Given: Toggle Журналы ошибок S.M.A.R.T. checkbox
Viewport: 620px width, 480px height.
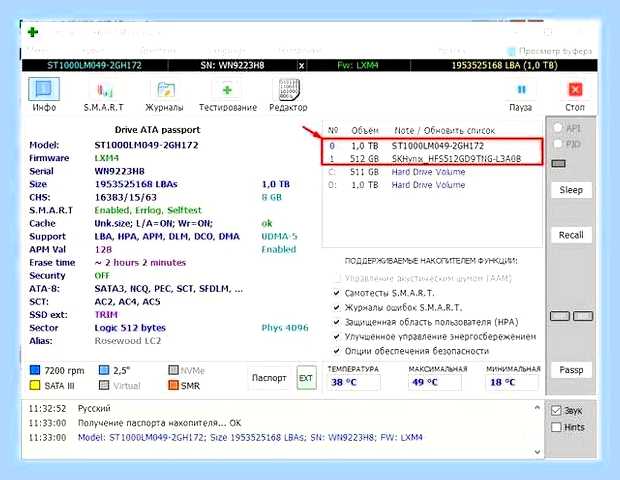Looking at the screenshot, I should [336, 307].
